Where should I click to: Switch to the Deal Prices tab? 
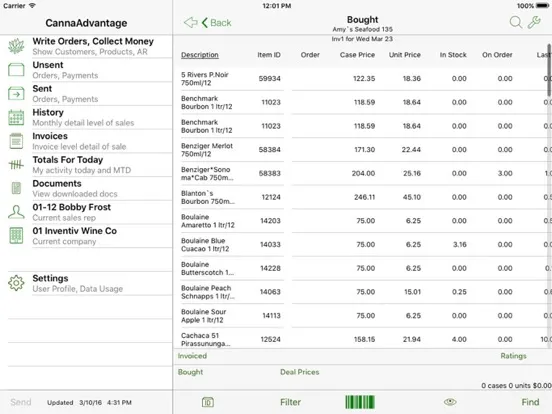click(x=300, y=372)
